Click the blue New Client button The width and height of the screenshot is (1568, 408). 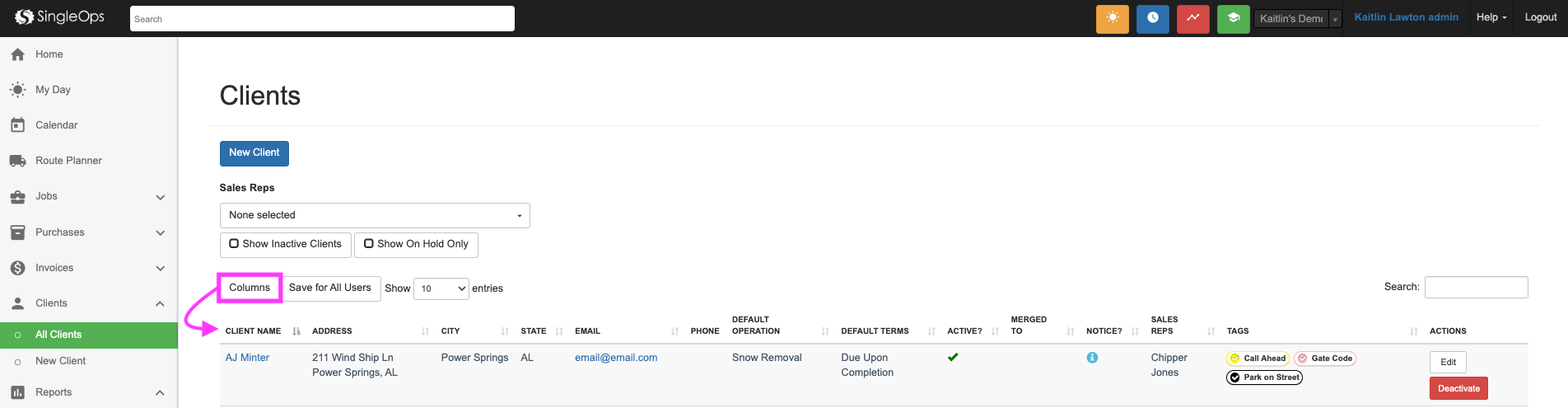254,153
